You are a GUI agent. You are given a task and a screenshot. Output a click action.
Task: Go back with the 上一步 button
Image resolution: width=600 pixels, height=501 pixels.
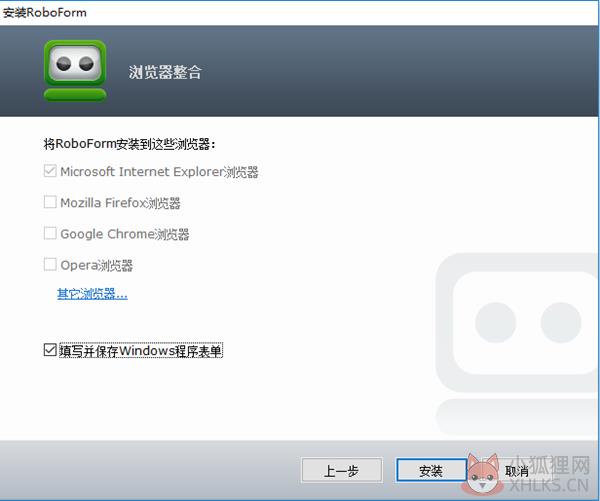pyautogui.click(x=342, y=470)
